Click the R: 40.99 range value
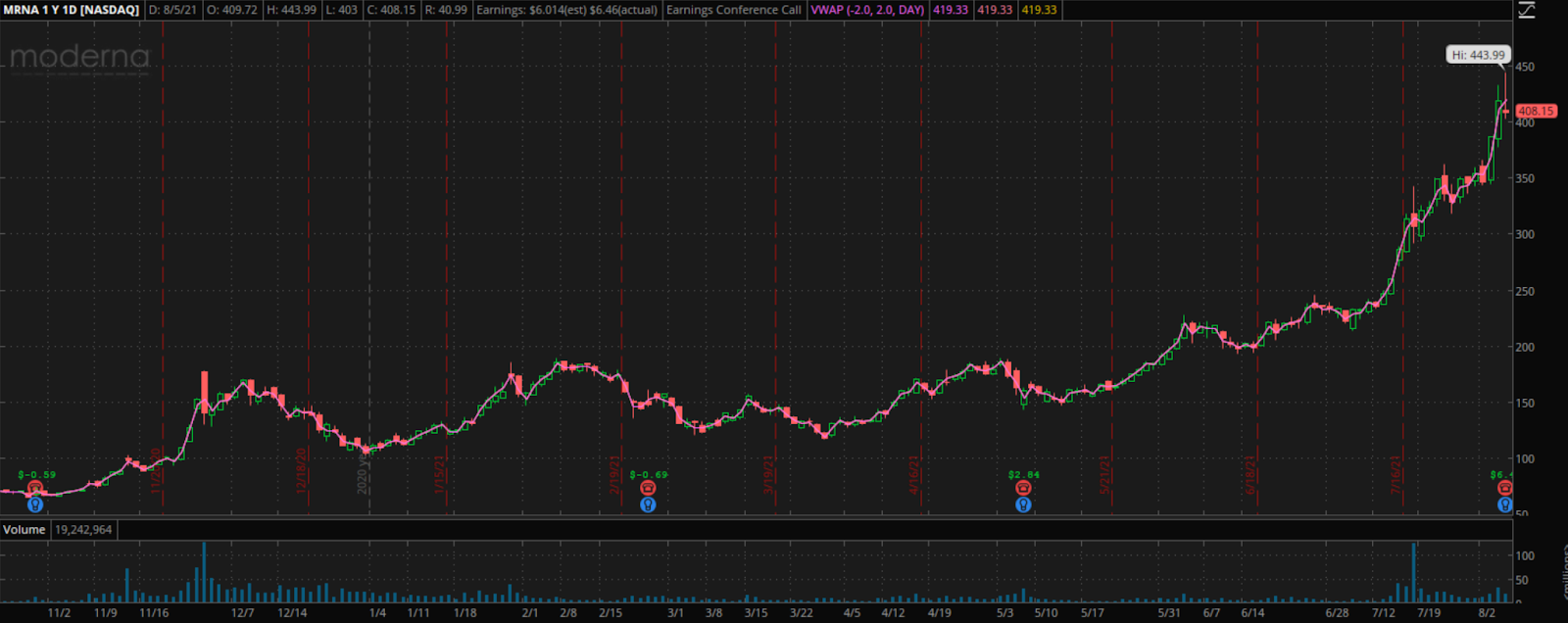 pos(447,10)
